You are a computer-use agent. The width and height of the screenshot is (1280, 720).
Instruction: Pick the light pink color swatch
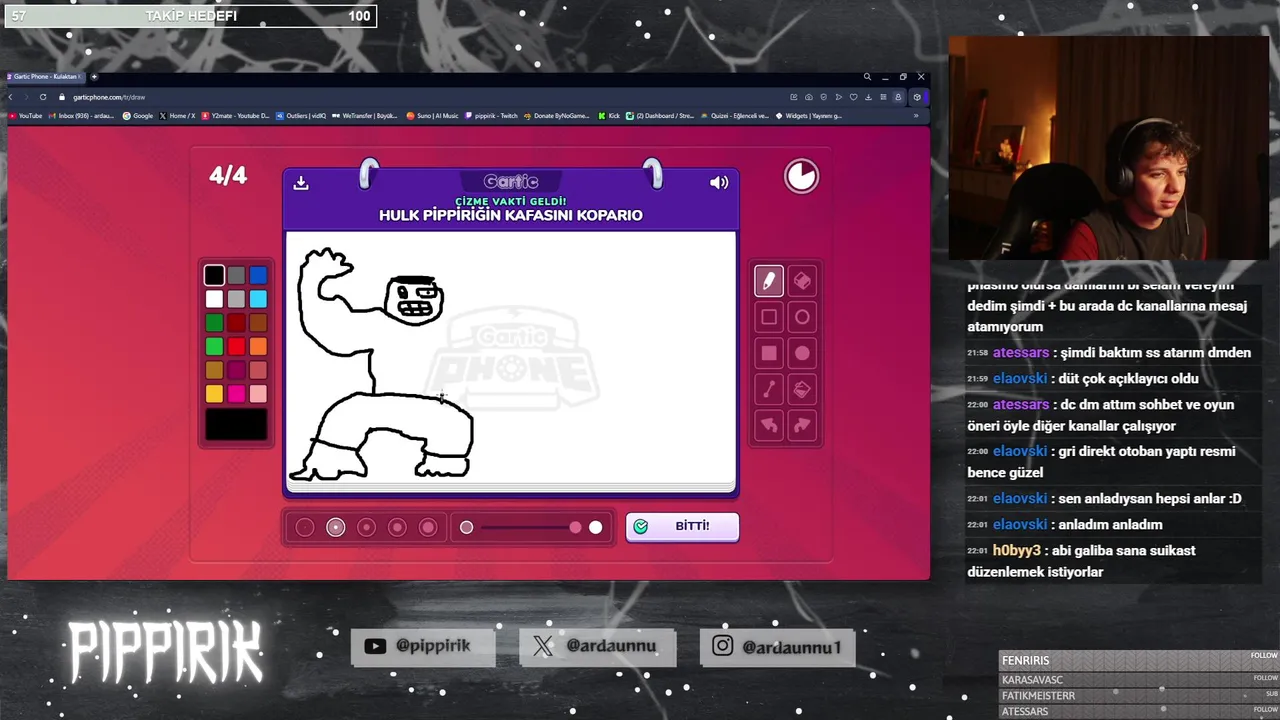click(x=258, y=395)
